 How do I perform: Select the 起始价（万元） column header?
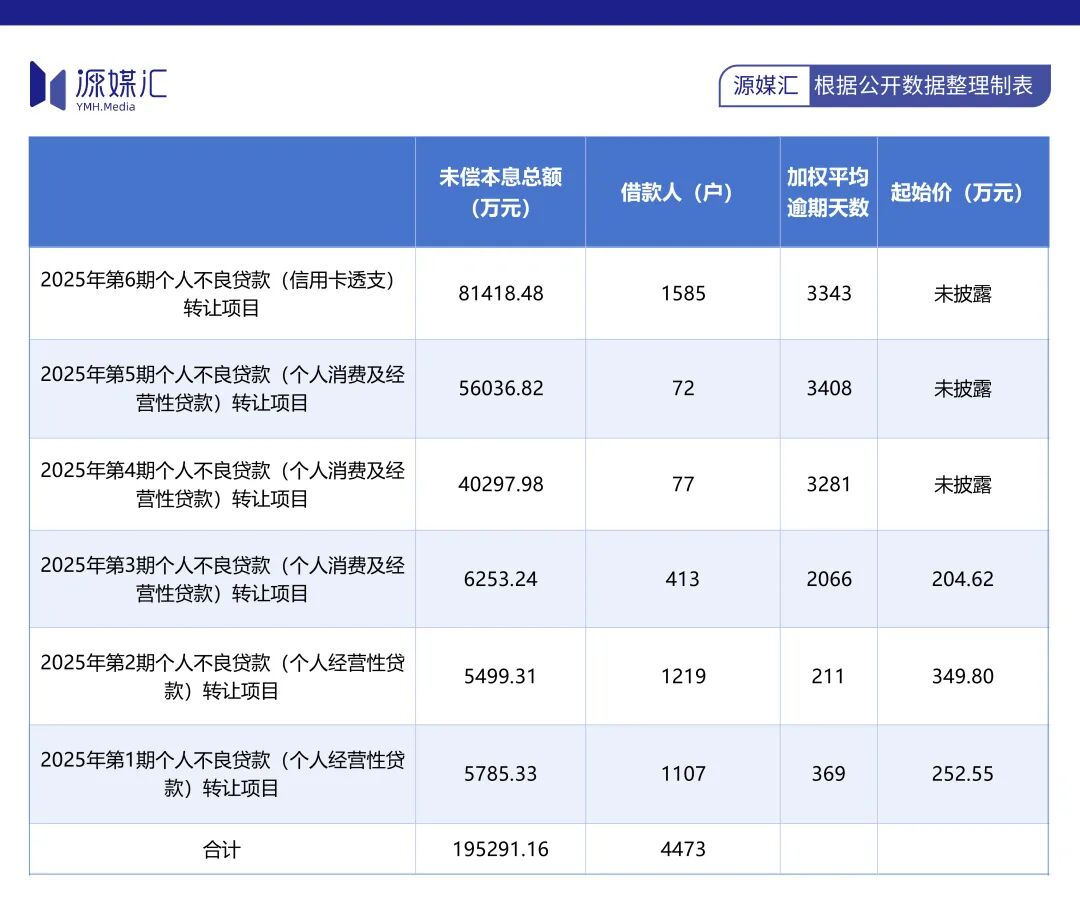[x=962, y=192]
